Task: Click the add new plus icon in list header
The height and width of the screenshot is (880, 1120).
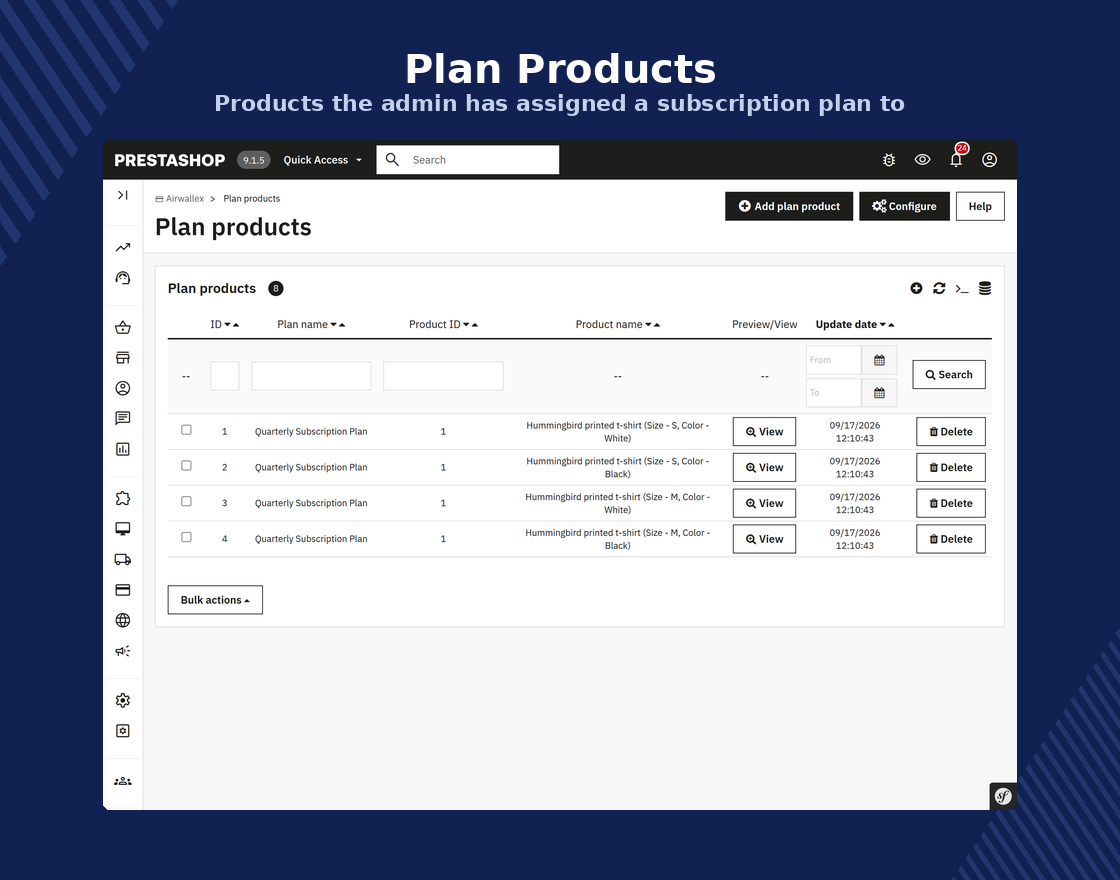Action: tap(916, 288)
